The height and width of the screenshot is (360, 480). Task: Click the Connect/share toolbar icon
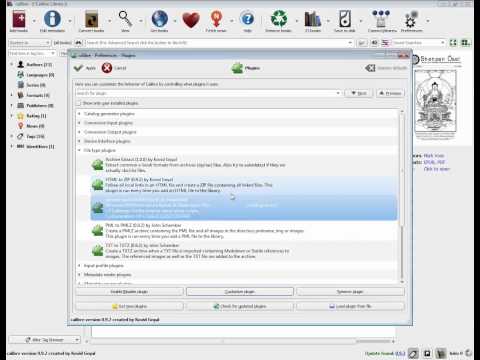pyautogui.click(x=381, y=19)
